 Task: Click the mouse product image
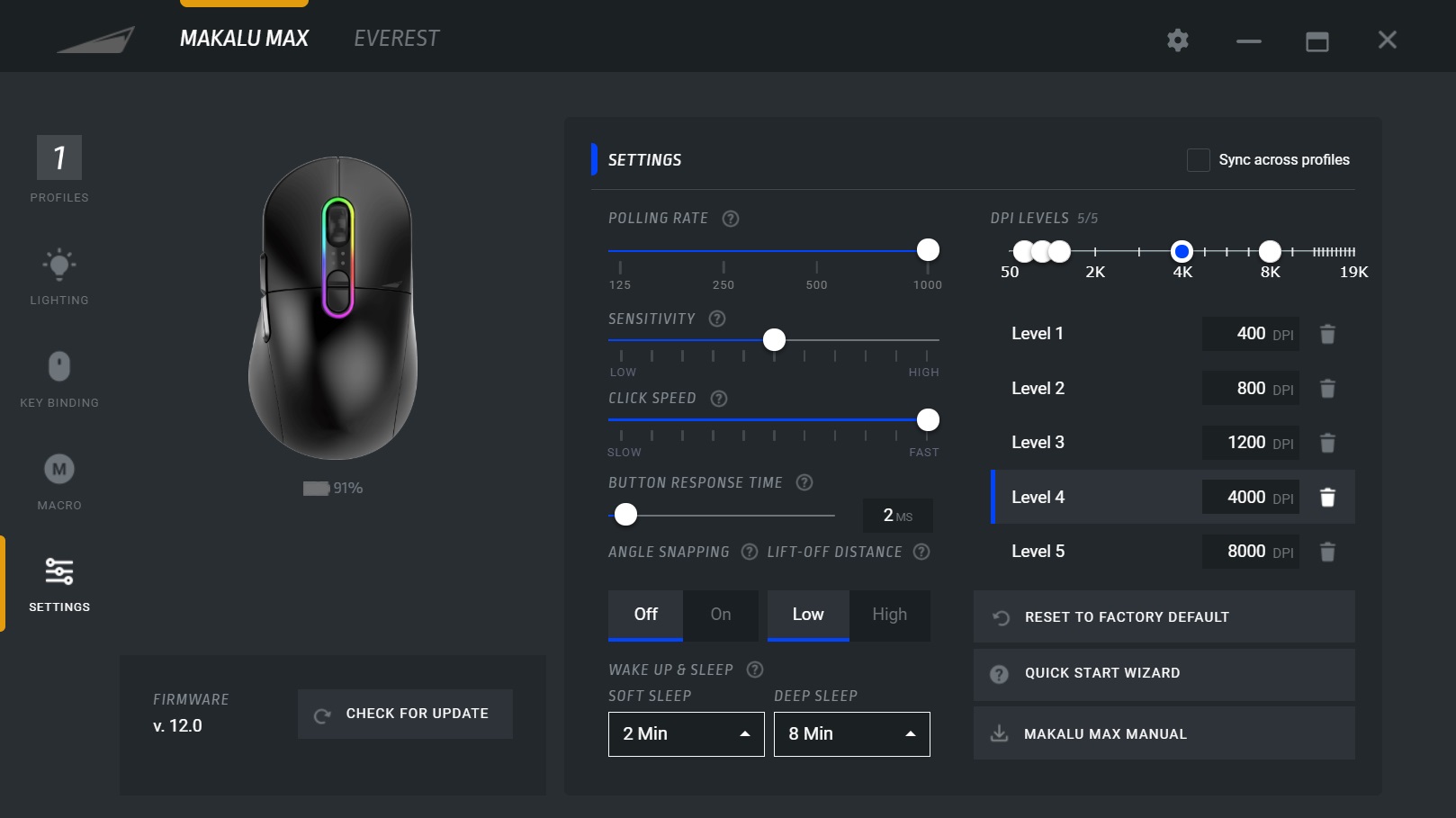tap(333, 309)
